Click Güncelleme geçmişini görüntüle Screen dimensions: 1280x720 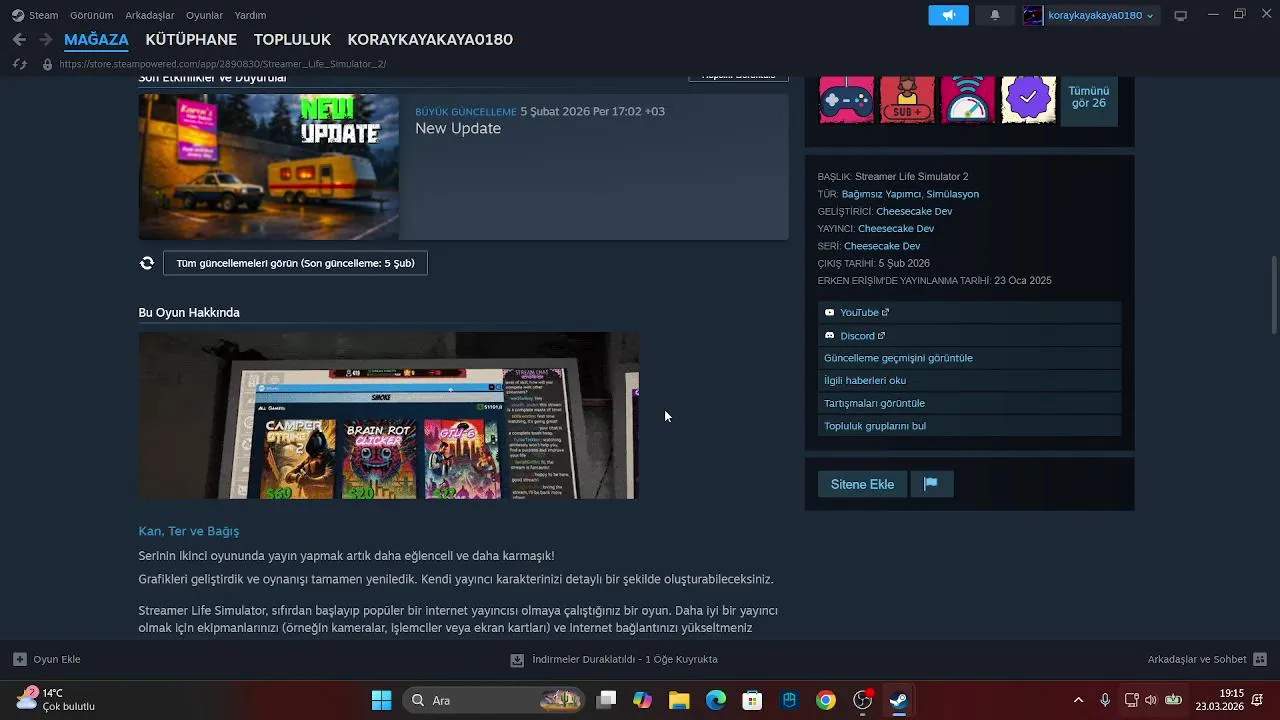tap(969, 358)
